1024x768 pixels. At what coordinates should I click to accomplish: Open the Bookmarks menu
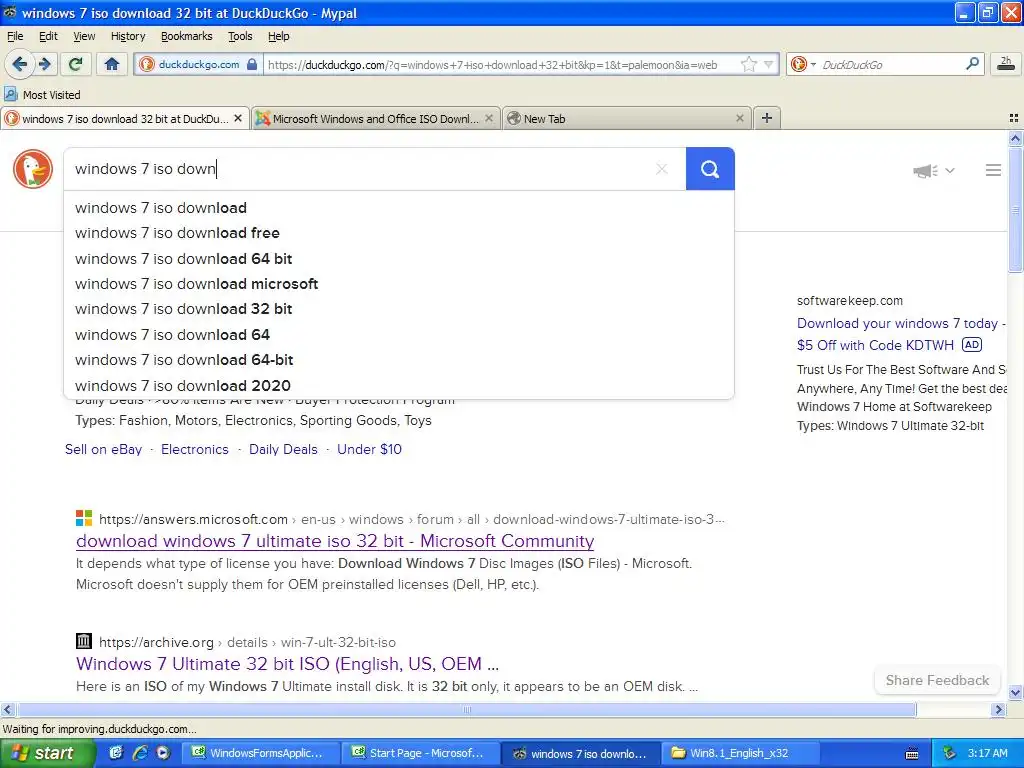coord(187,36)
